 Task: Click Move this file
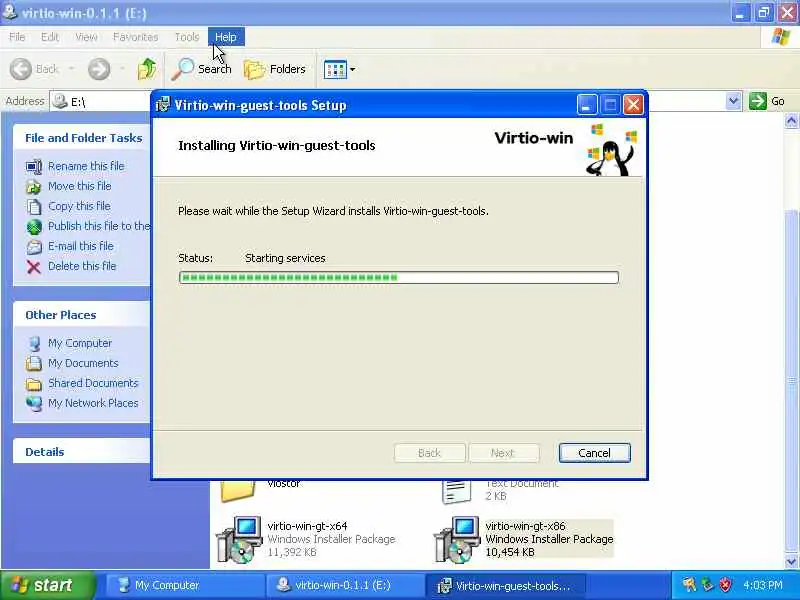tap(80, 186)
